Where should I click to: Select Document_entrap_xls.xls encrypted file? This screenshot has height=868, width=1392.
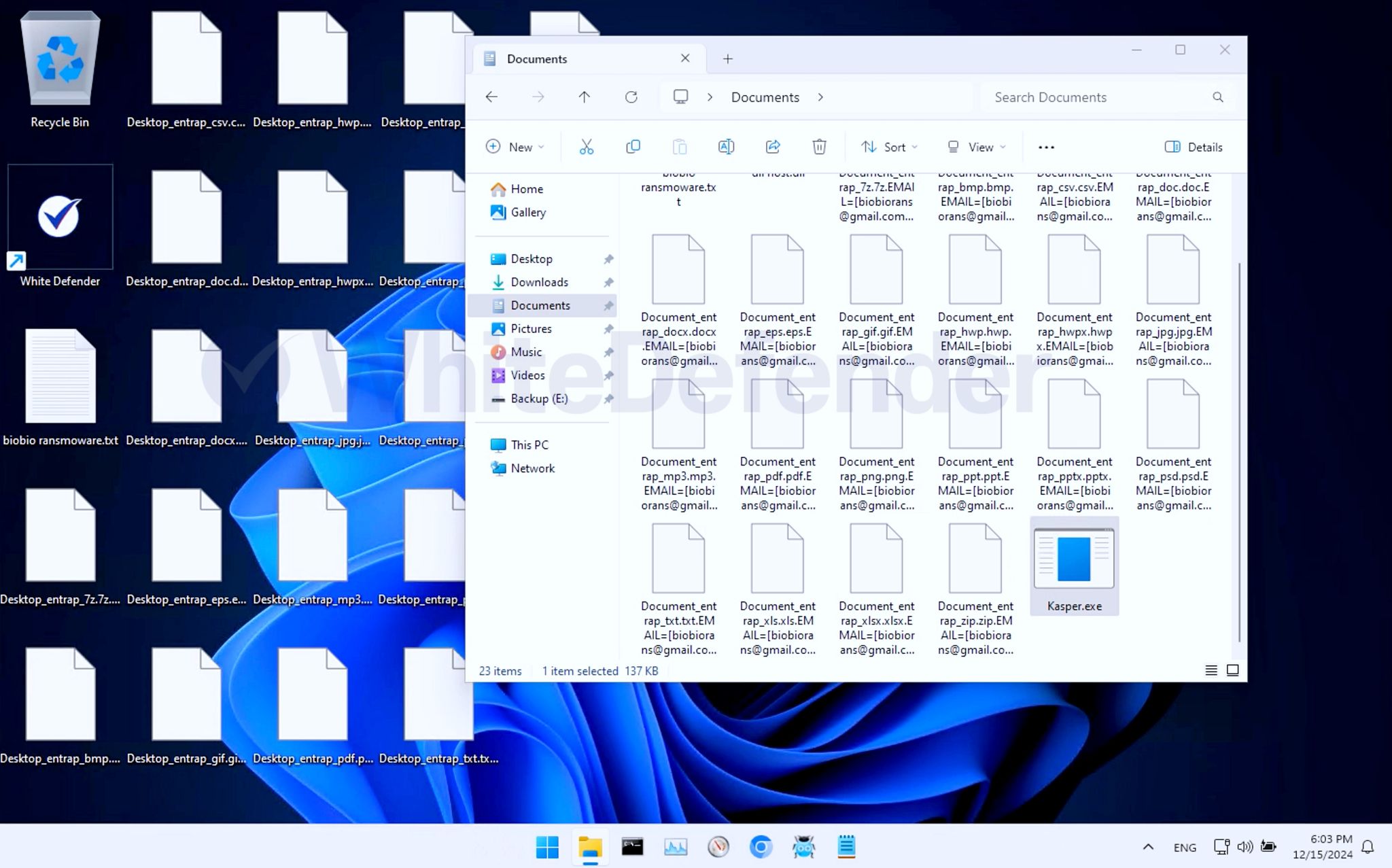(778, 590)
